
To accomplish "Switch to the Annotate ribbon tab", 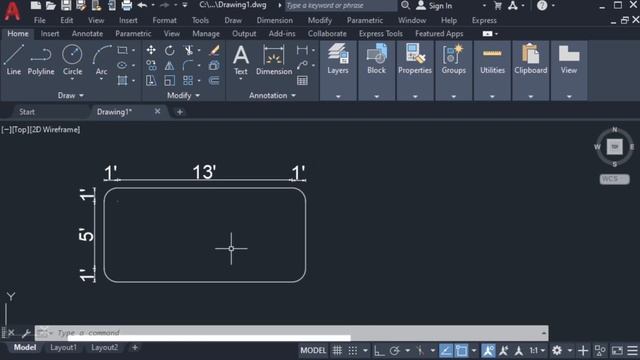I will pos(87,34).
